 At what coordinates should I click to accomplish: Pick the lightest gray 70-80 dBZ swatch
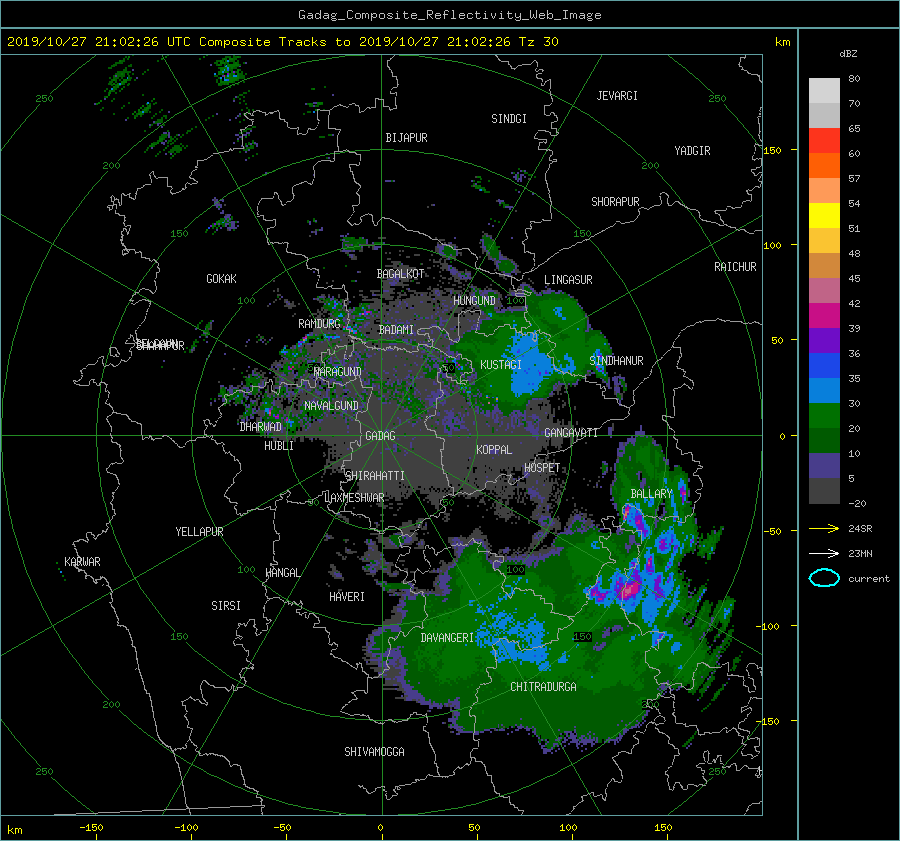tap(824, 90)
